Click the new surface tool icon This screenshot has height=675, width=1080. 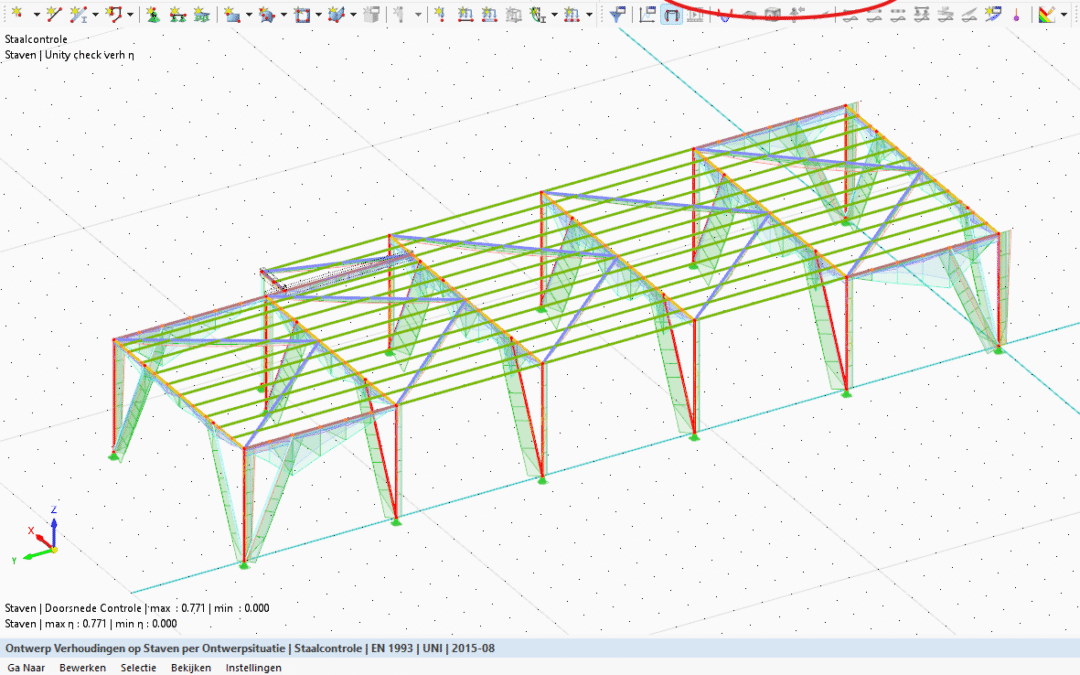point(232,14)
